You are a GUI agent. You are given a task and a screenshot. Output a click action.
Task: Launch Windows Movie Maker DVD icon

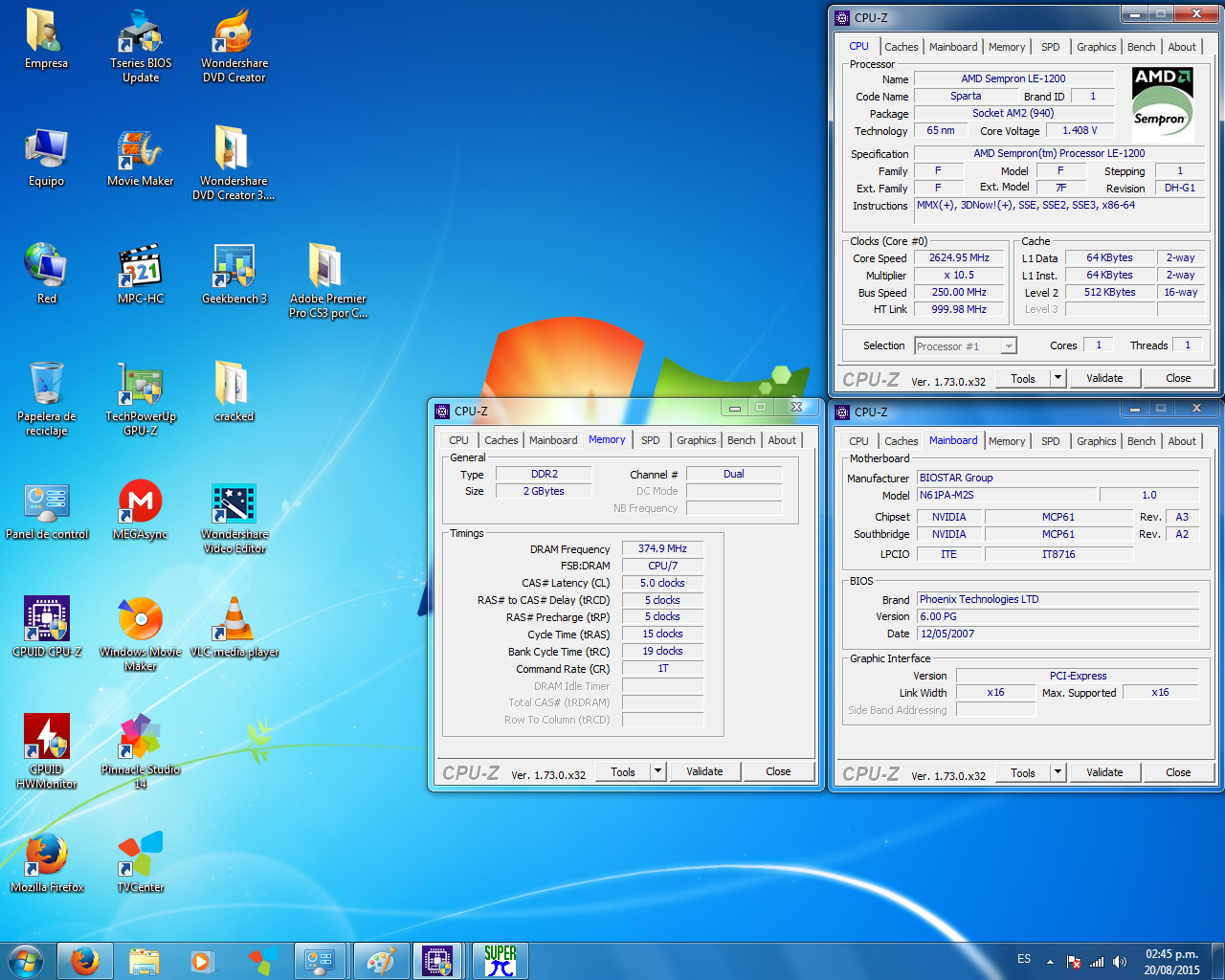pyautogui.click(x=141, y=634)
